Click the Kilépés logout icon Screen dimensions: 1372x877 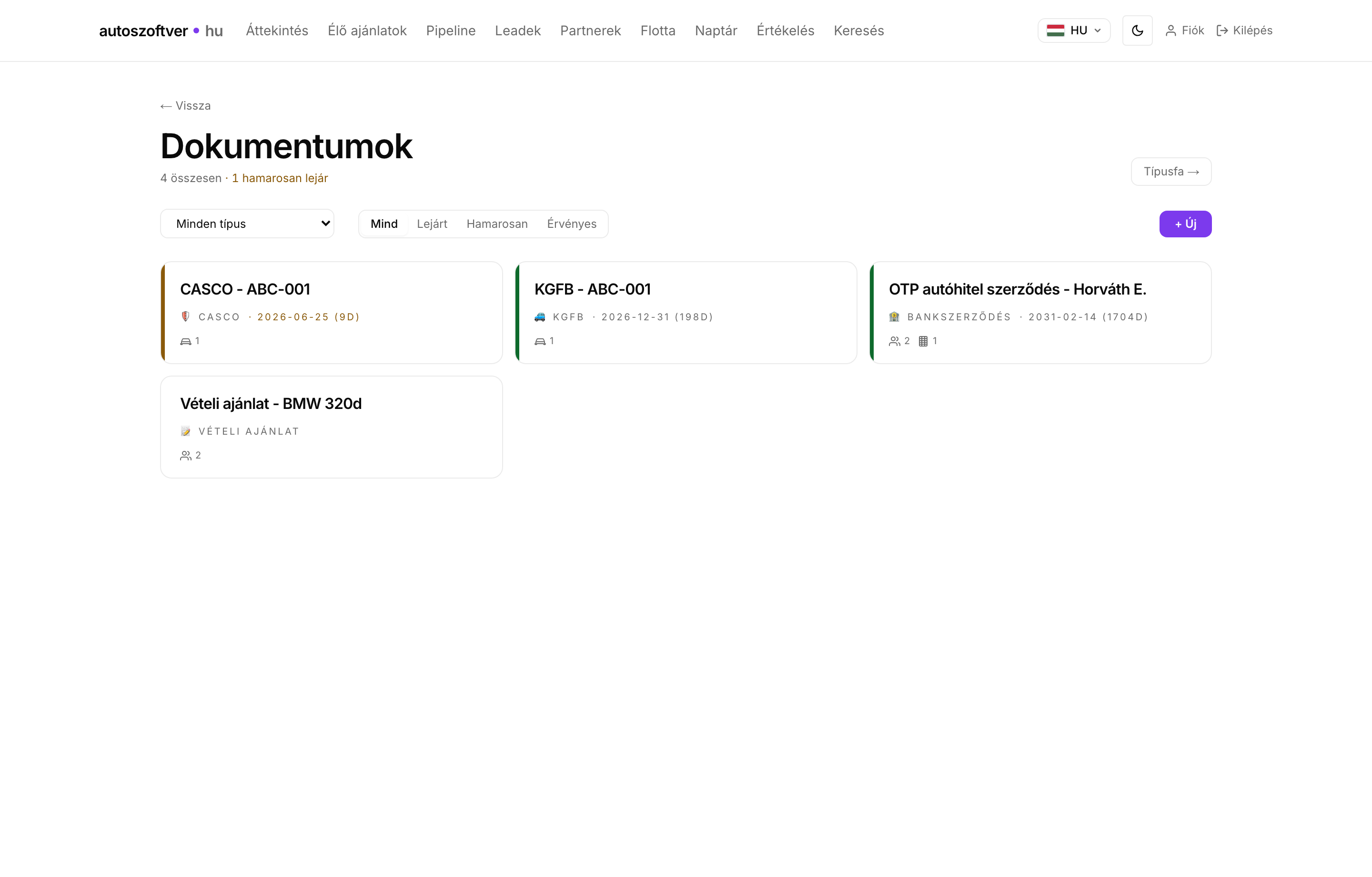click(x=1222, y=30)
